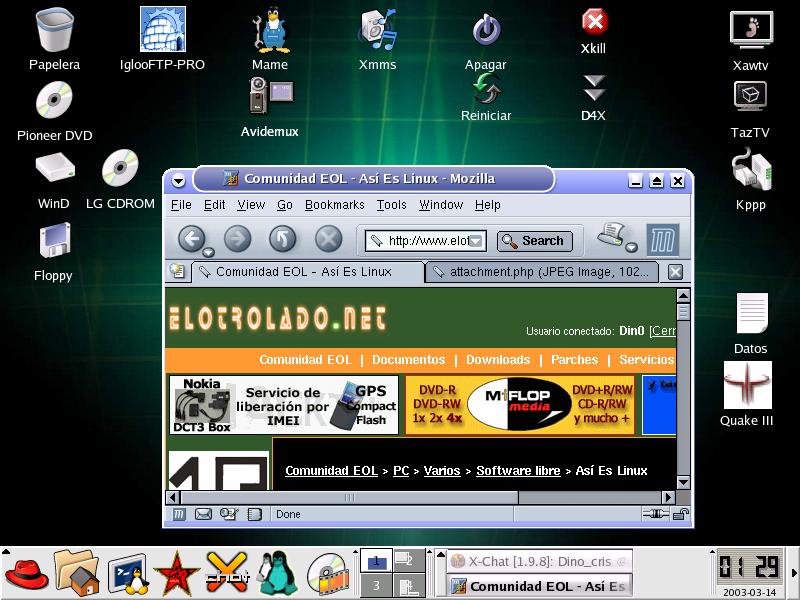Click the Apagar power icon

486,30
